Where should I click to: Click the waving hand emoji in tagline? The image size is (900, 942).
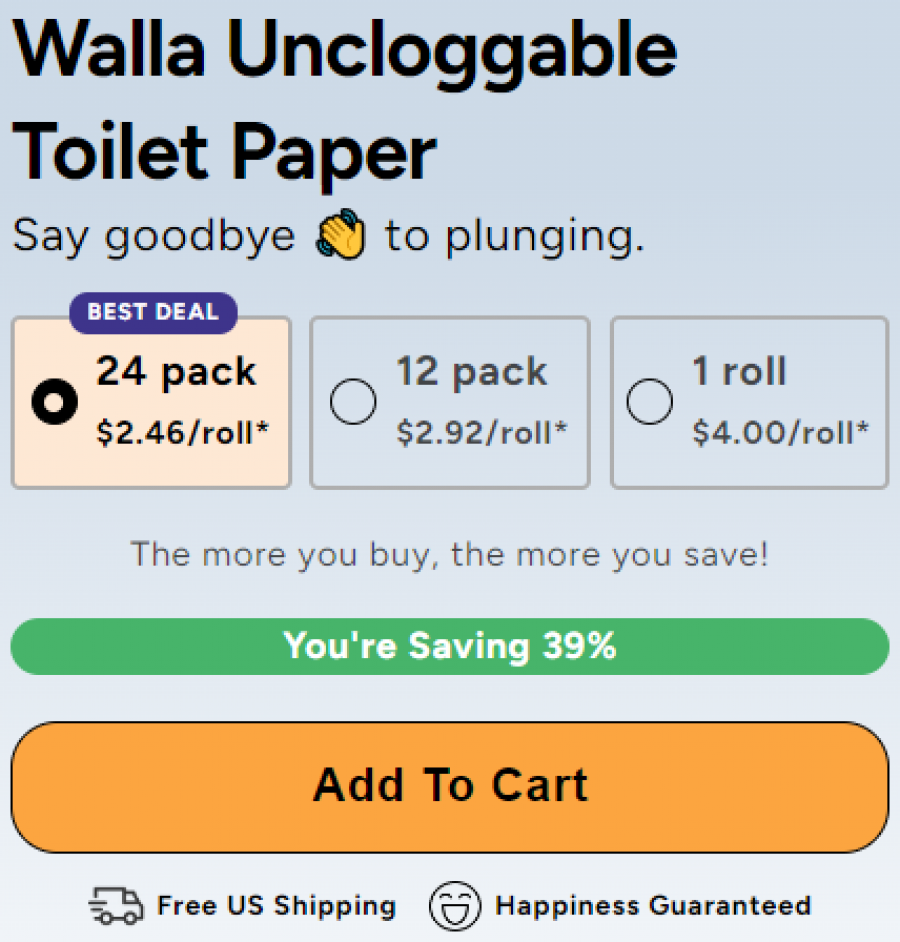(x=341, y=237)
